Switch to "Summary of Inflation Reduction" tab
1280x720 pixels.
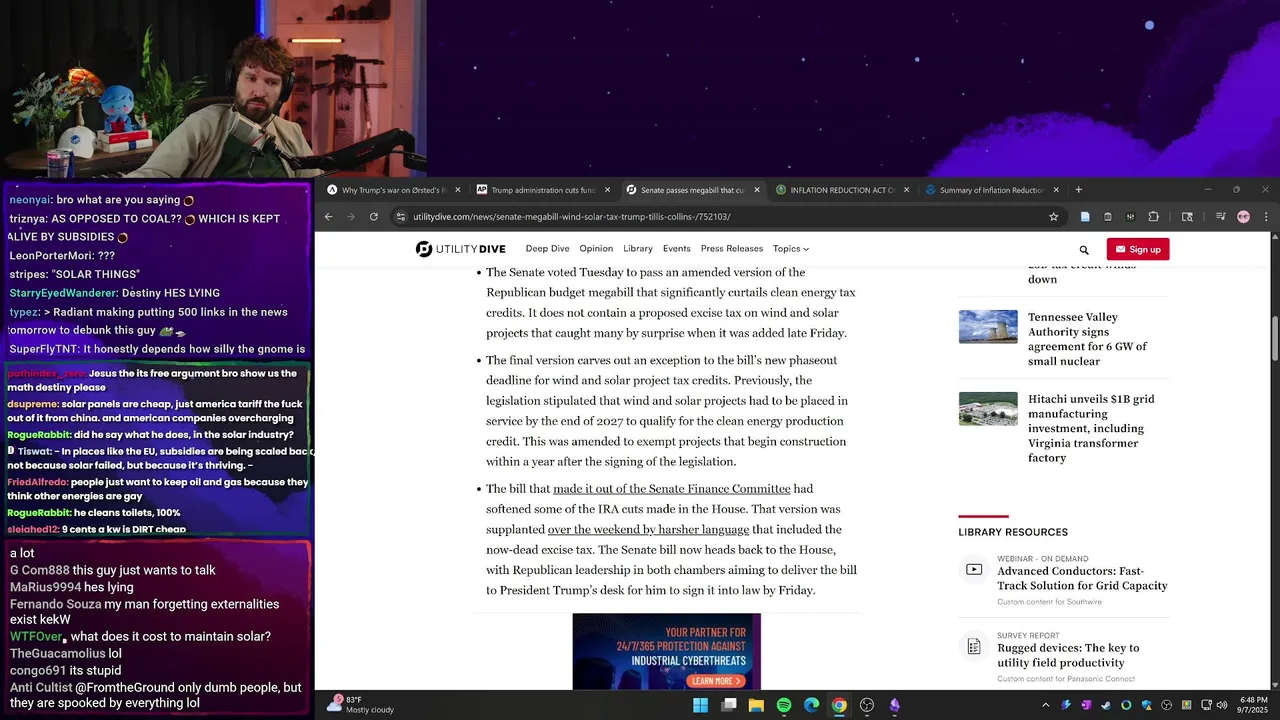tap(991, 190)
